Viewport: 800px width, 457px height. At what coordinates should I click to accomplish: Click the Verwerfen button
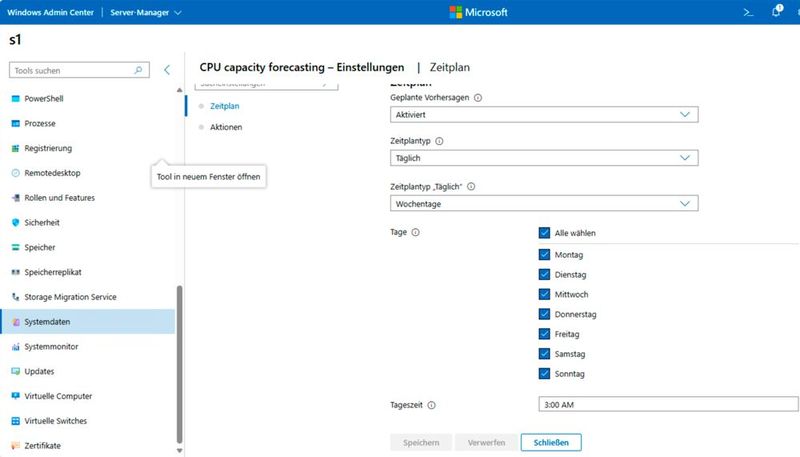[486, 443]
